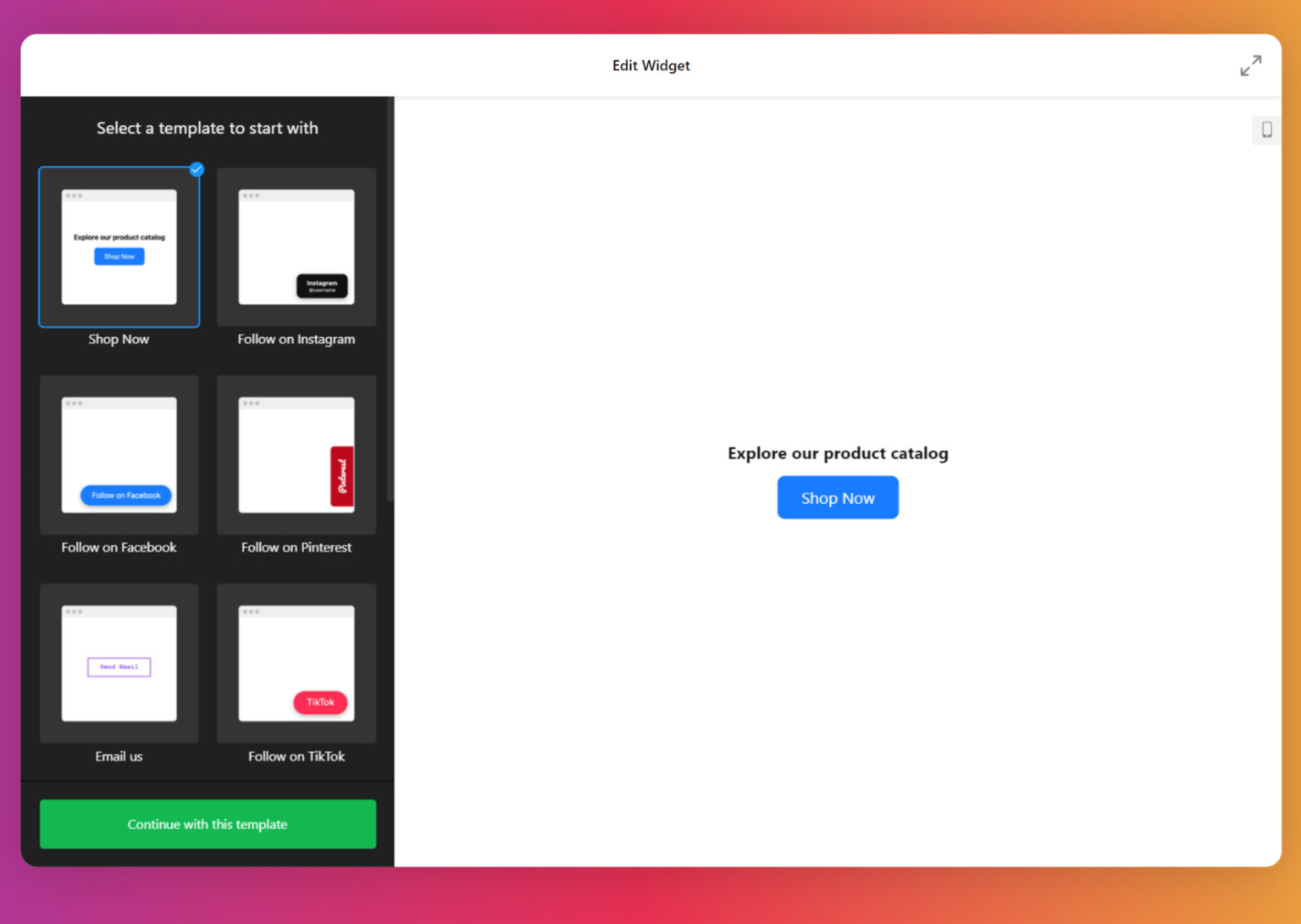Click the blue Shop Now button in preview
This screenshot has height=924, width=1301.
(x=837, y=497)
